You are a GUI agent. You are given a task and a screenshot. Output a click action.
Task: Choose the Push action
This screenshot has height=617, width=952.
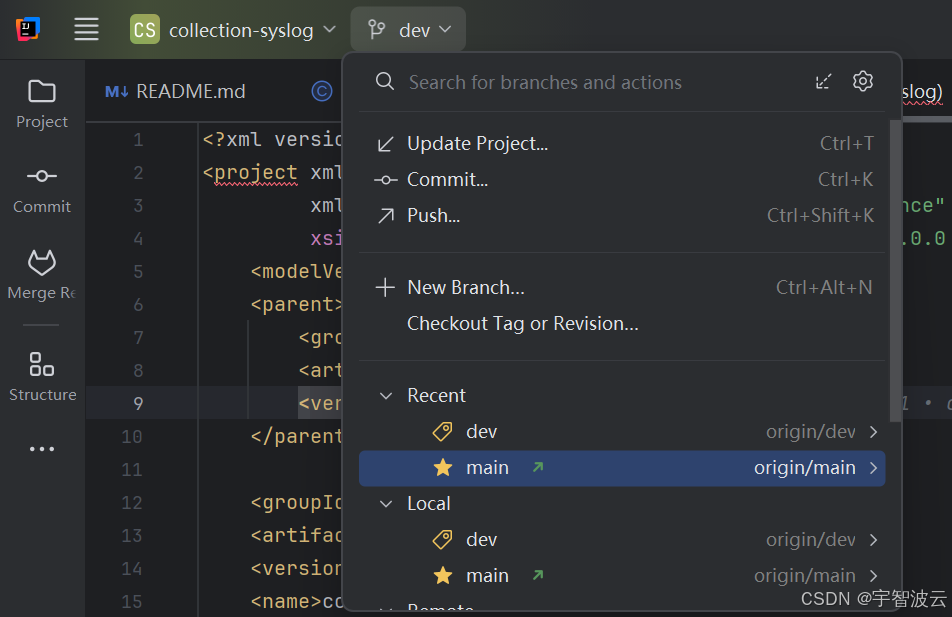tap(433, 216)
